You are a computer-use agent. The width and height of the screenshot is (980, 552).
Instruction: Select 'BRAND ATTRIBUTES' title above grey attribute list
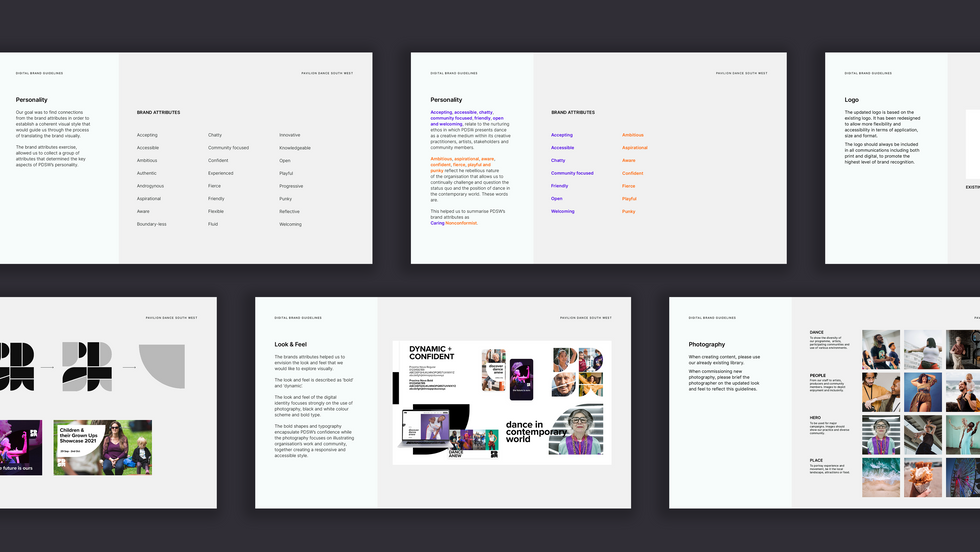(158, 113)
